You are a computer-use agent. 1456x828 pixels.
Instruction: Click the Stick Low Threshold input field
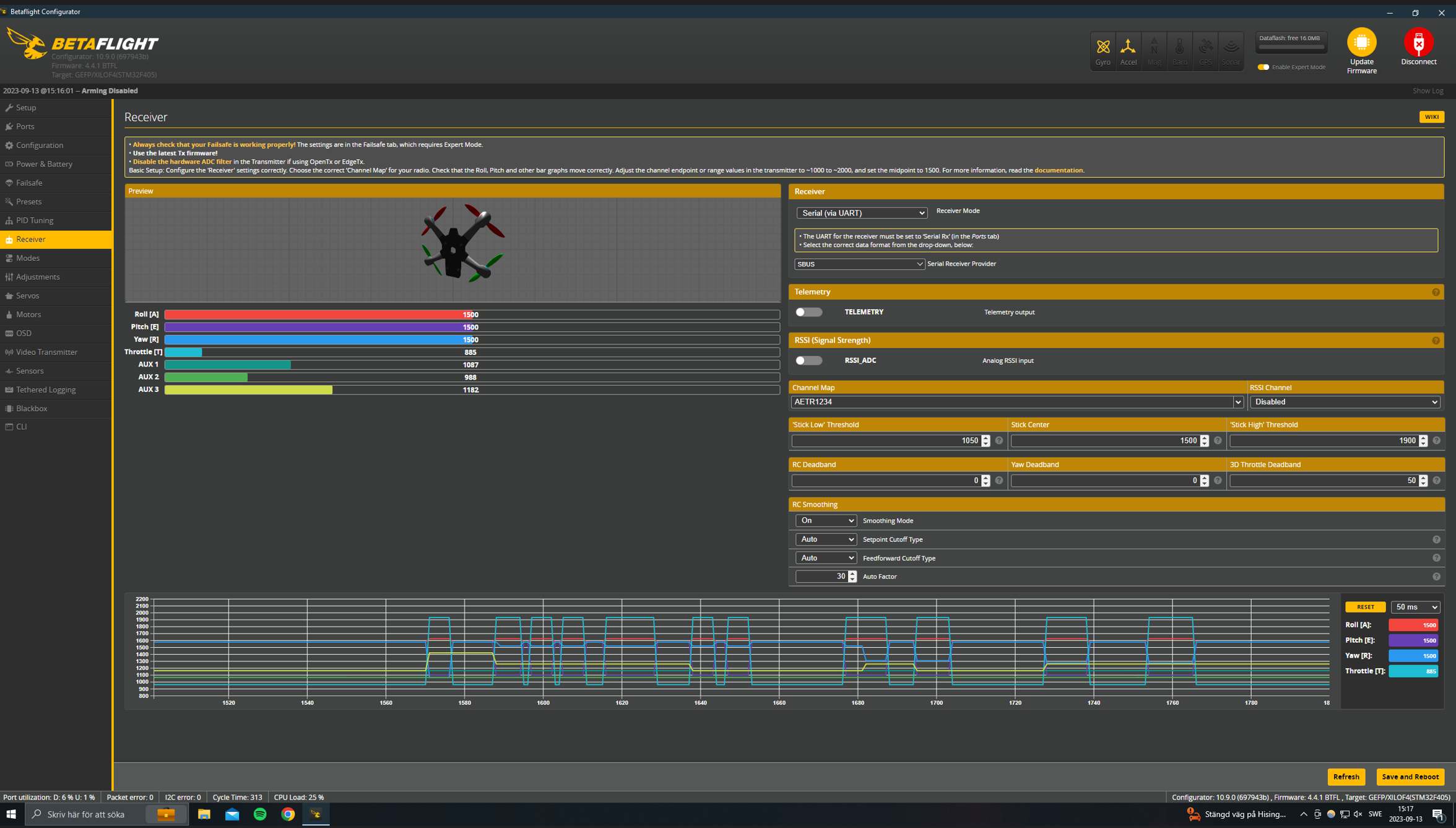[x=885, y=441]
